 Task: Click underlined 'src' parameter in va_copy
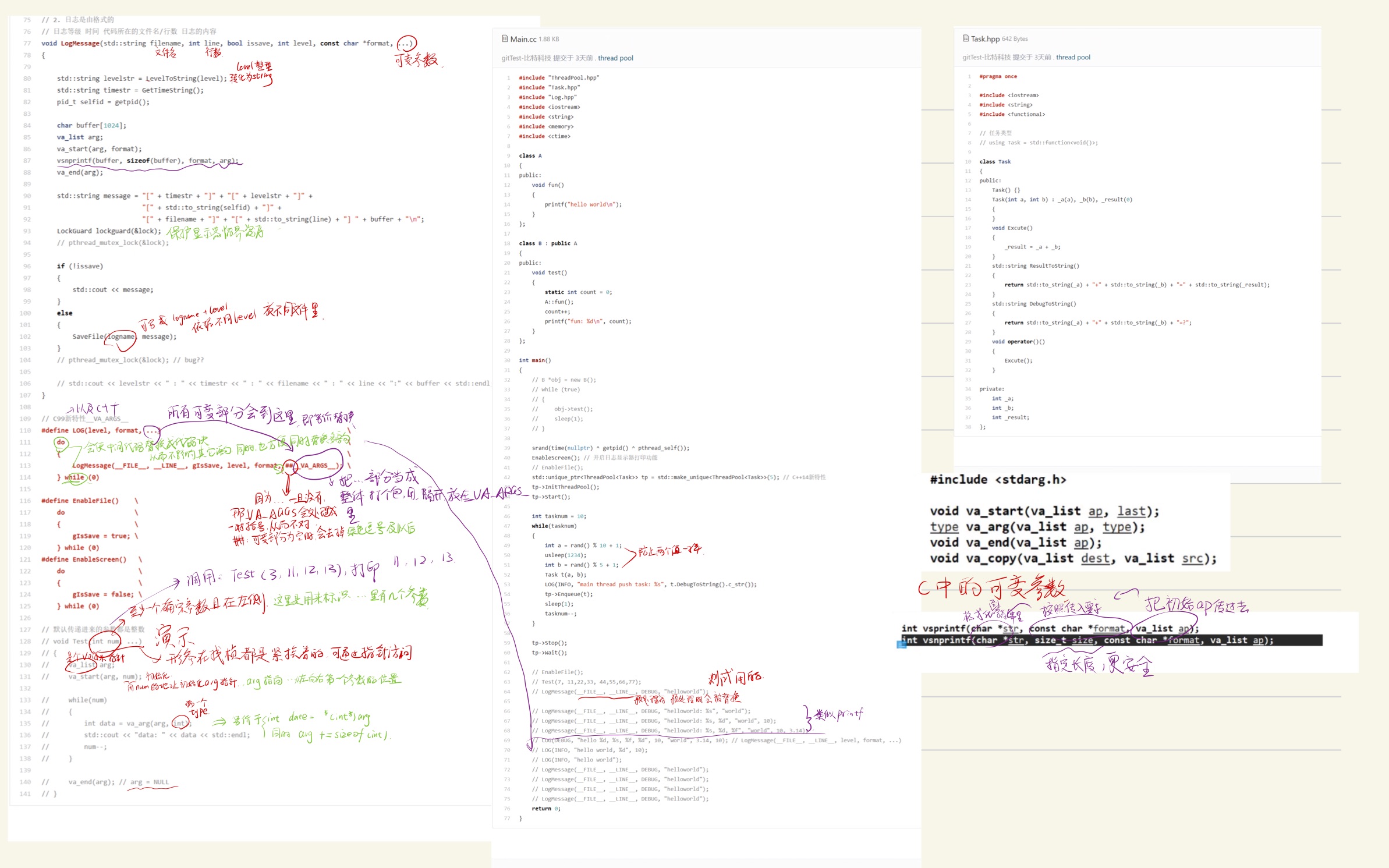click(x=1192, y=558)
